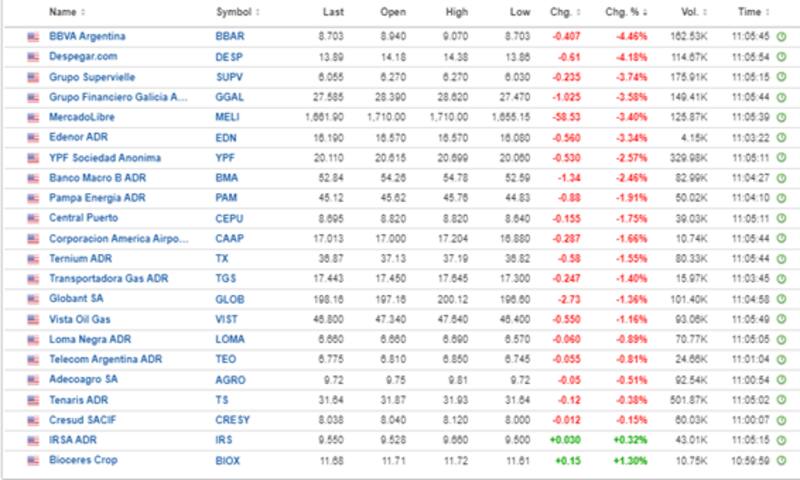Click the US flag icon beside Central Puerto

tap(33, 217)
